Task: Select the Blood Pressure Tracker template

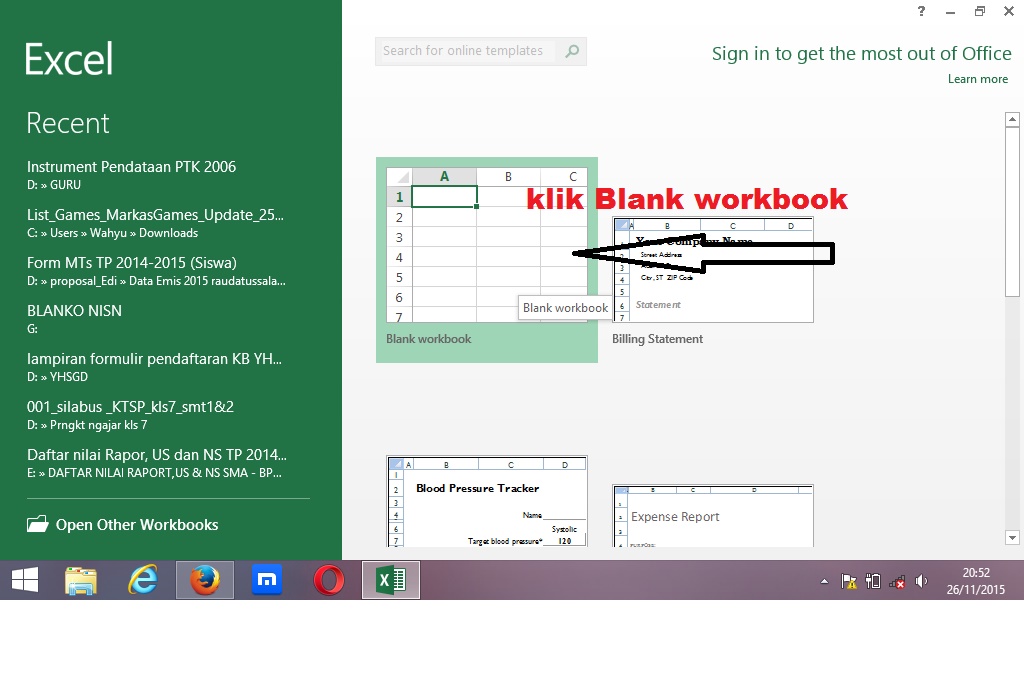Action: [x=487, y=500]
